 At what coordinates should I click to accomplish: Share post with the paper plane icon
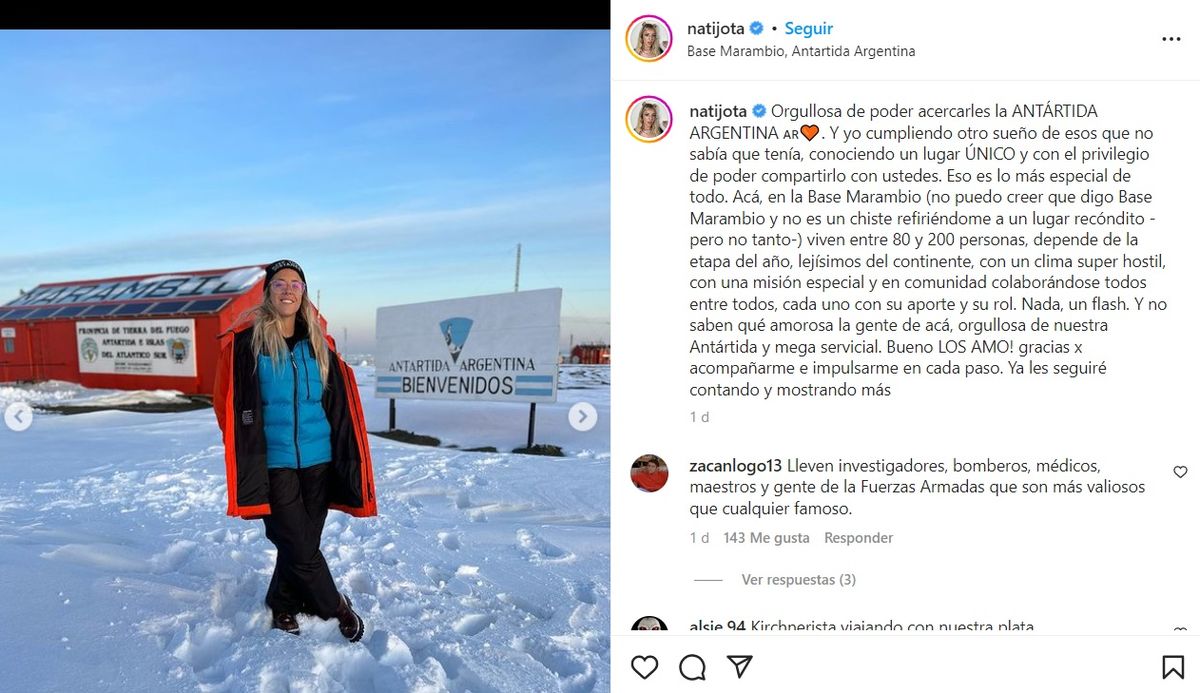[x=739, y=667]
